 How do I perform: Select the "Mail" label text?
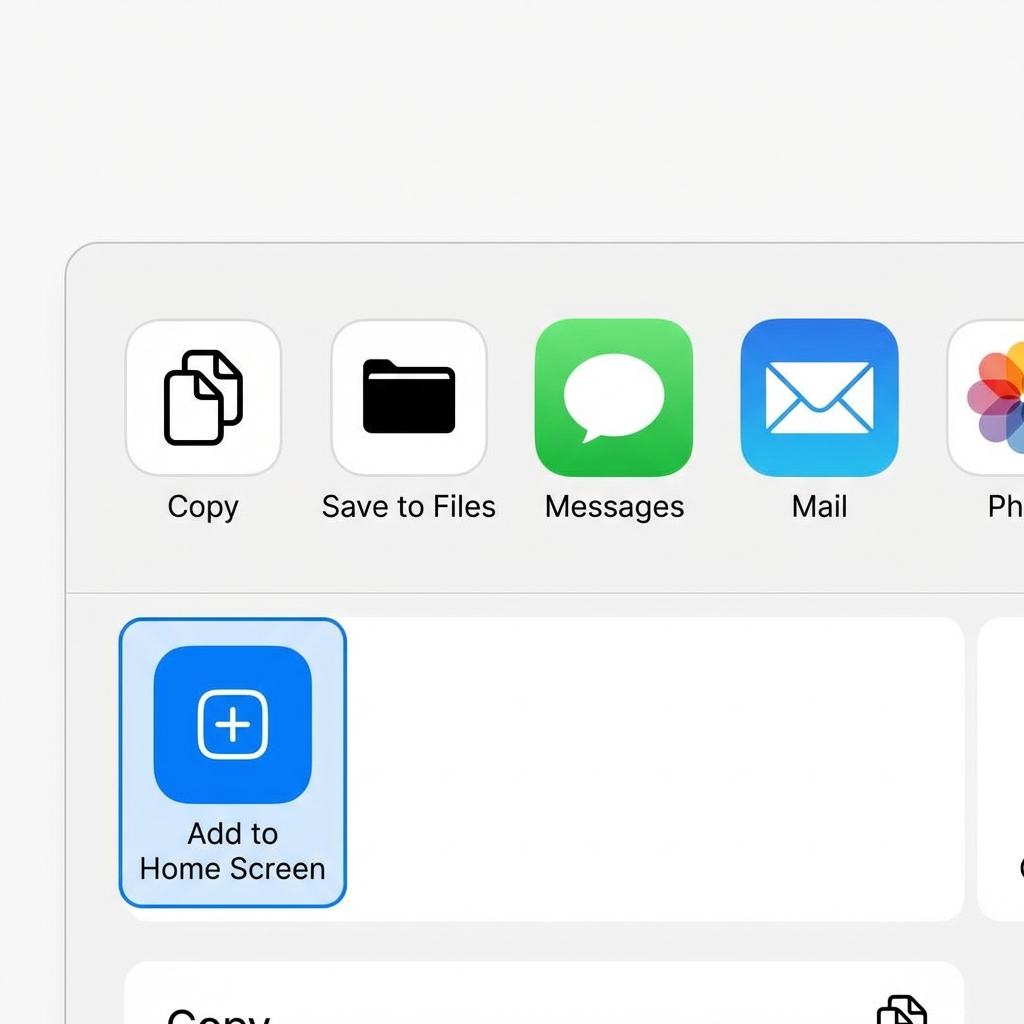click(x=819, y=507)
